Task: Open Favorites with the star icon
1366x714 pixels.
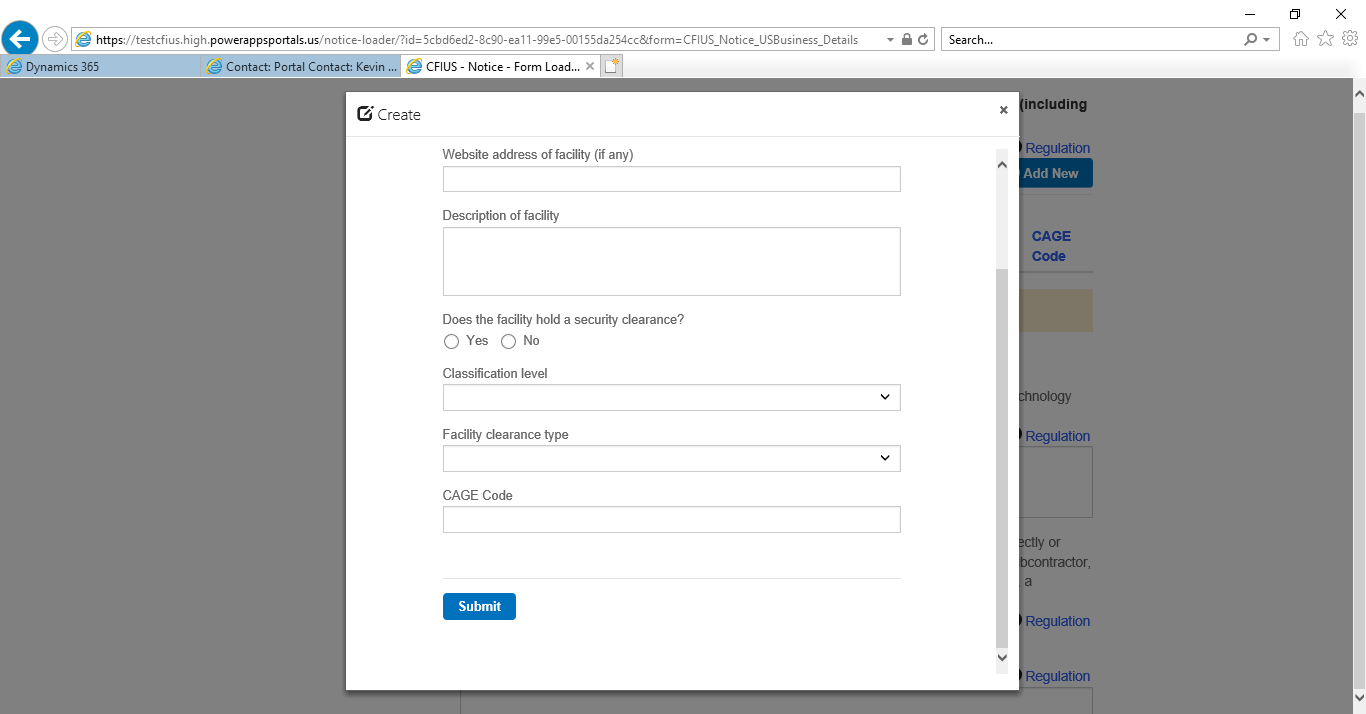Action: (x=1325, y=39)
